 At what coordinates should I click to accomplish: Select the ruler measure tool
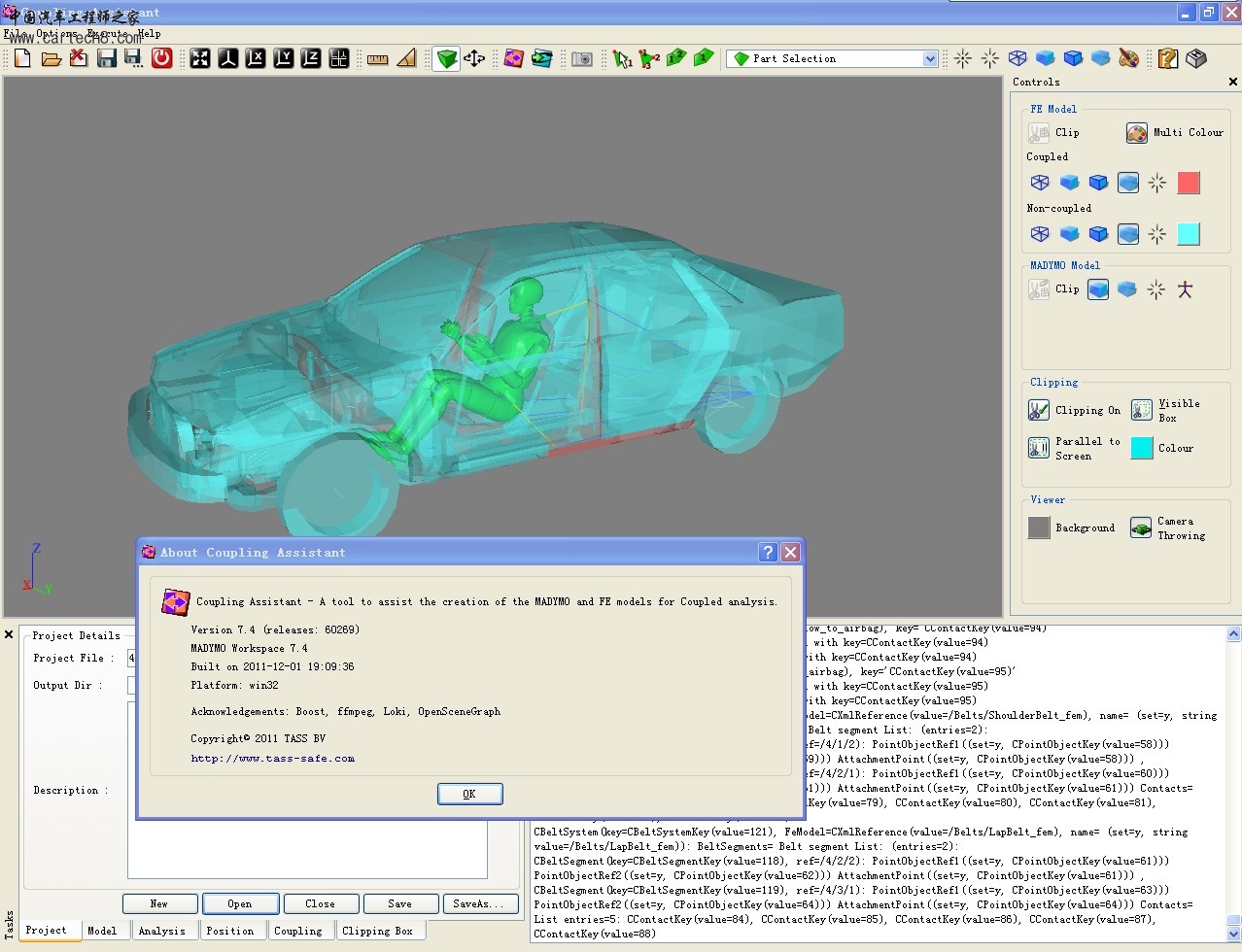pos(378,59)
